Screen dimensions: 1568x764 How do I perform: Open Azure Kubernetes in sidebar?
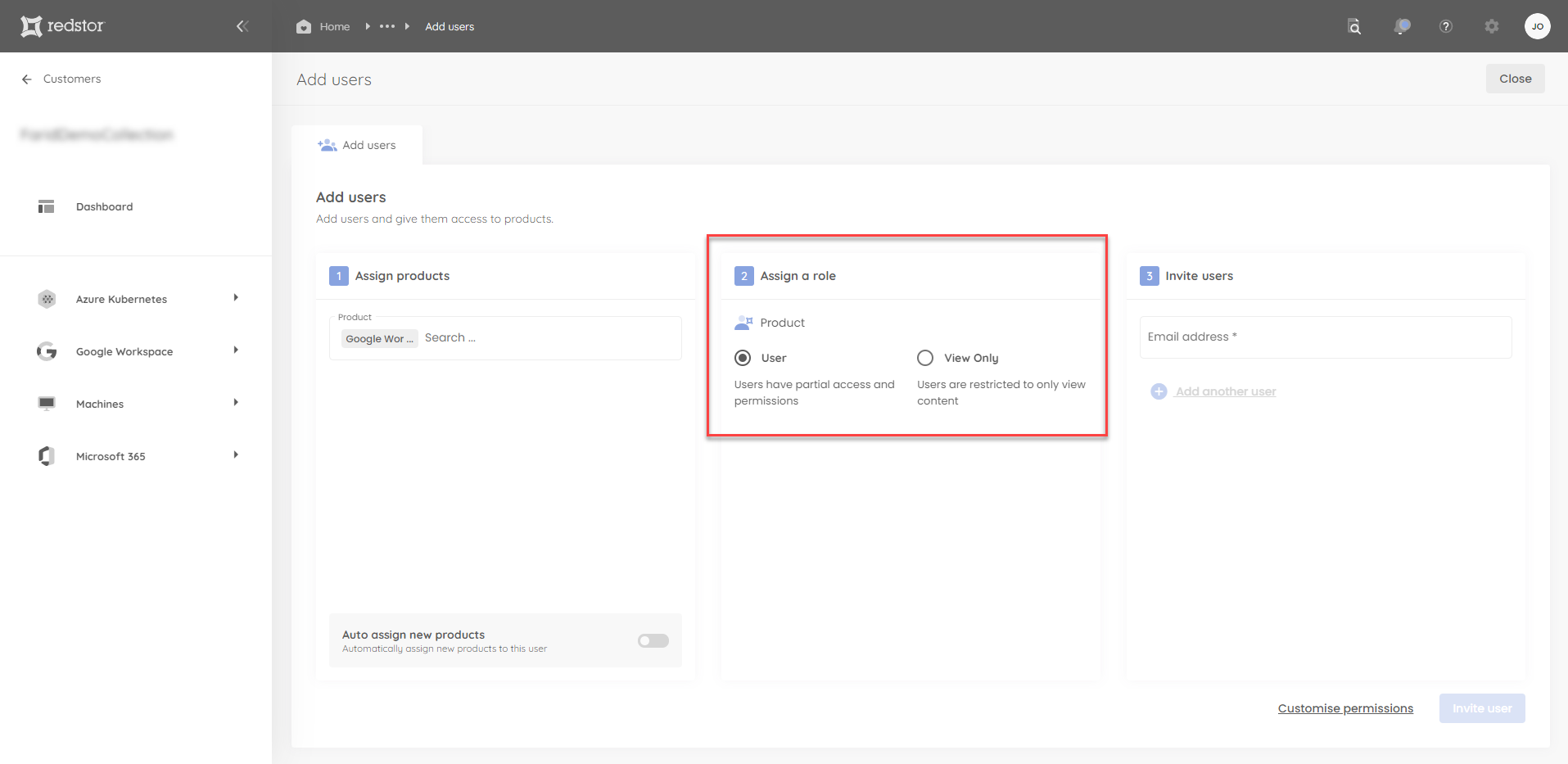tap(121, 299)
